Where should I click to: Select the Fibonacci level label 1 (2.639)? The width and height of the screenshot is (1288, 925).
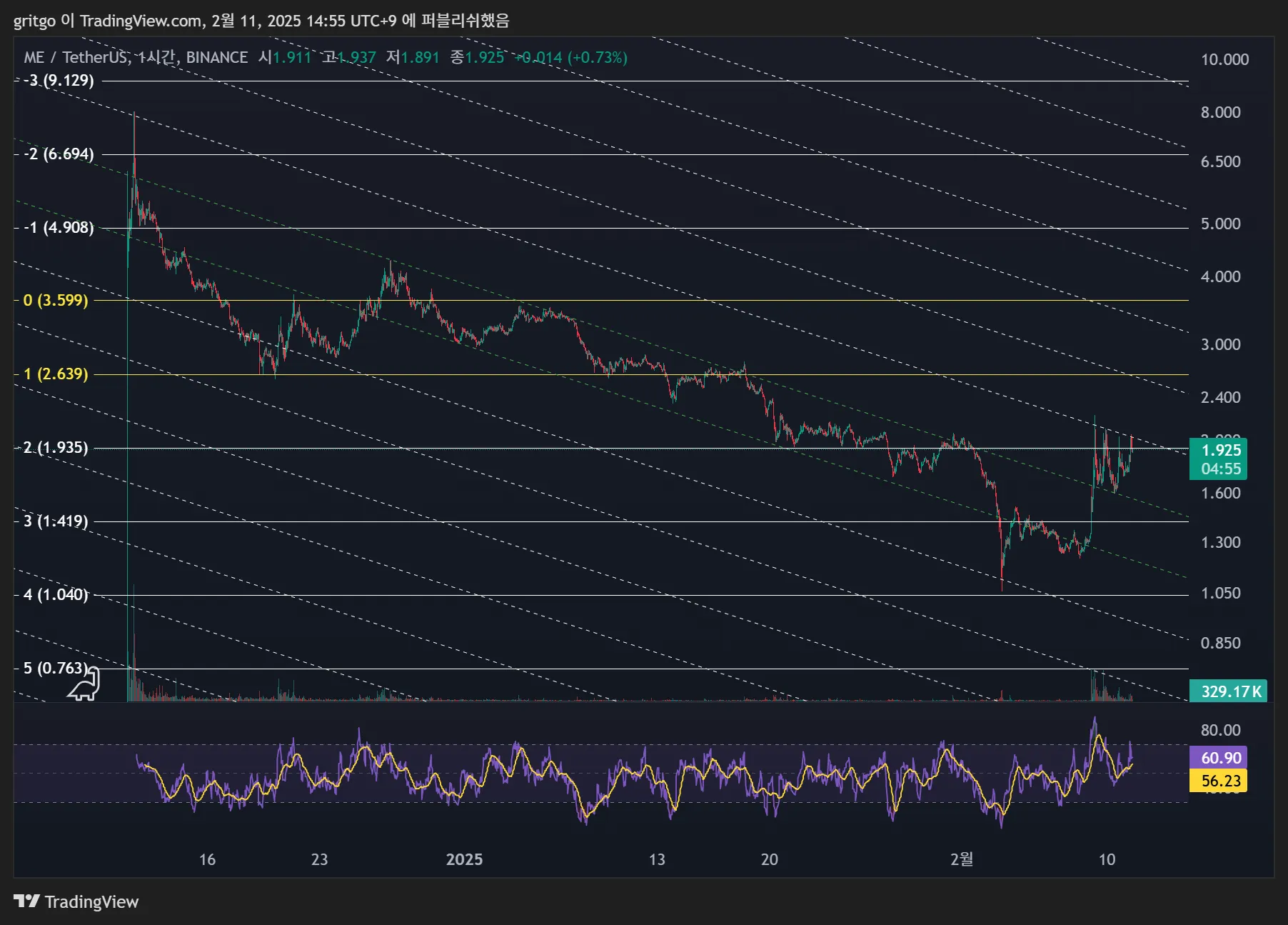pyautogui.click(x=56, y=374)
